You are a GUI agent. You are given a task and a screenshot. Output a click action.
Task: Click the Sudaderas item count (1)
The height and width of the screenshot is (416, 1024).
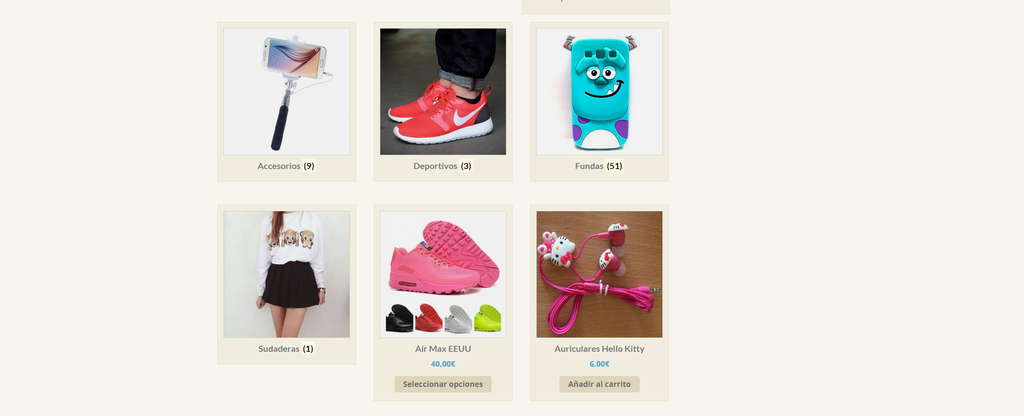tap(308, 349)
